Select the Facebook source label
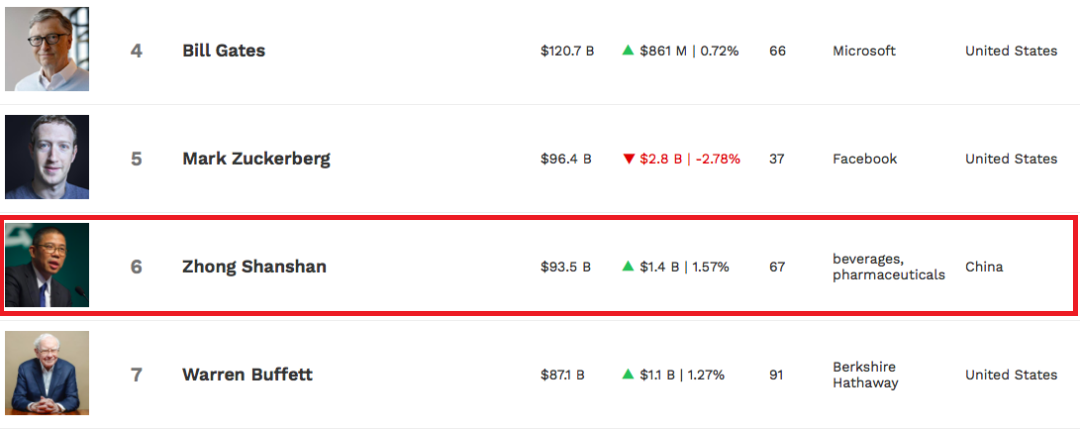 [x=864, y=159]
